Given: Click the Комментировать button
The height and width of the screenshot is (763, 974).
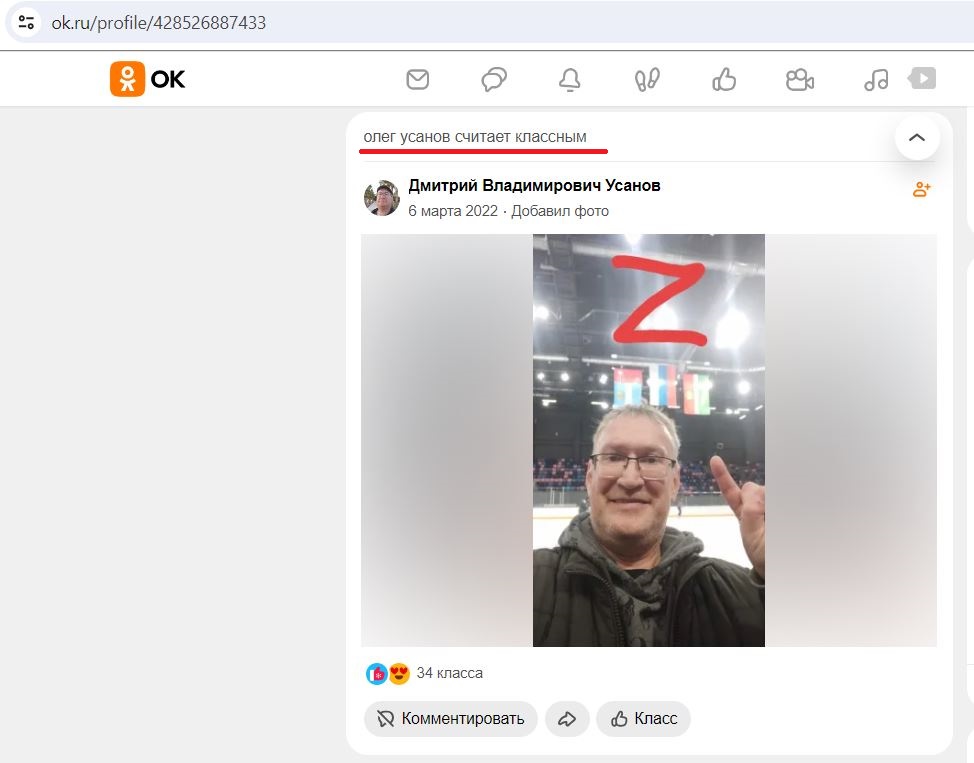Looking at the screenshot, I should [x=450, y=719].
